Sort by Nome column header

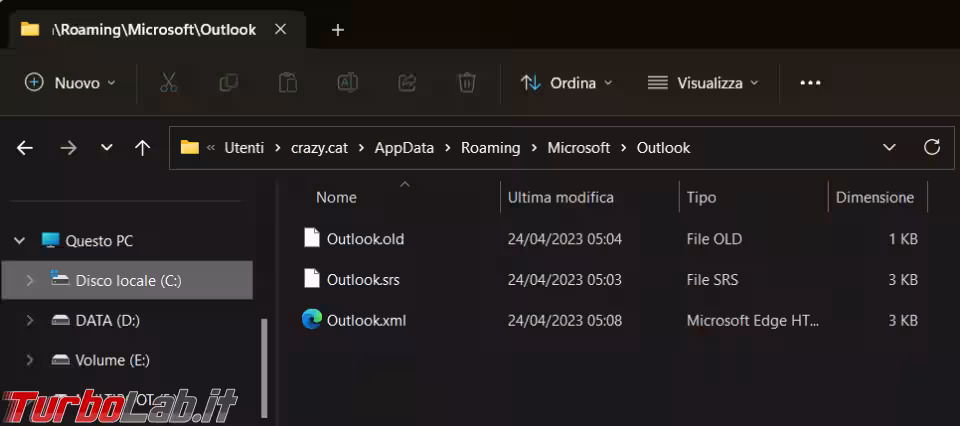[x=336, y=198]
